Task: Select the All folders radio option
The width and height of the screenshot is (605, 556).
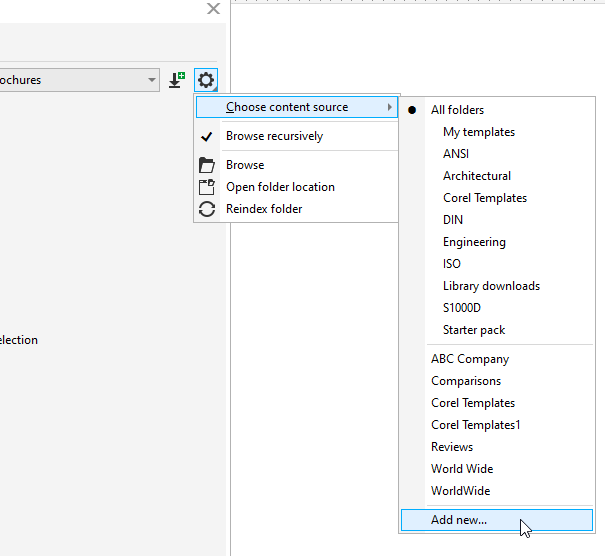Action: pyautogui.click(x=457, y=110)
